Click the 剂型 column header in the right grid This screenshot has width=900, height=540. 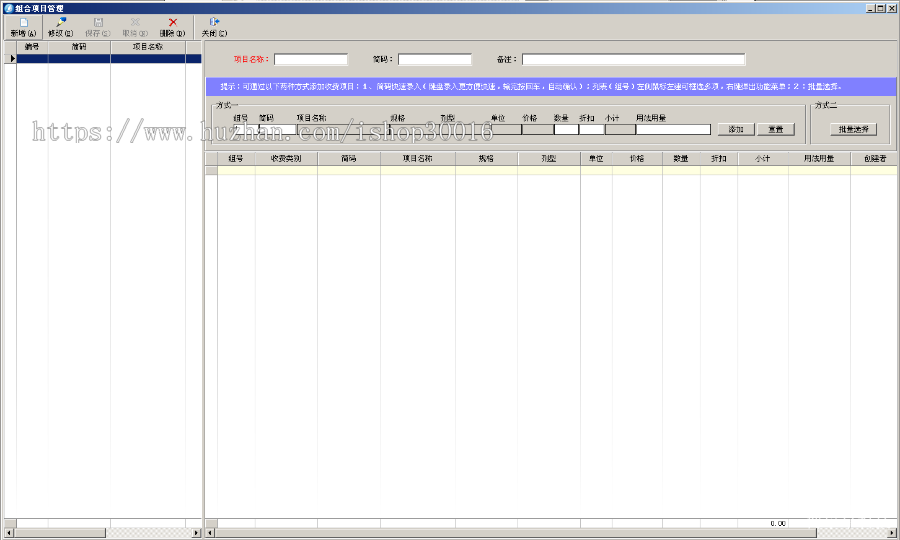[549, 158]
